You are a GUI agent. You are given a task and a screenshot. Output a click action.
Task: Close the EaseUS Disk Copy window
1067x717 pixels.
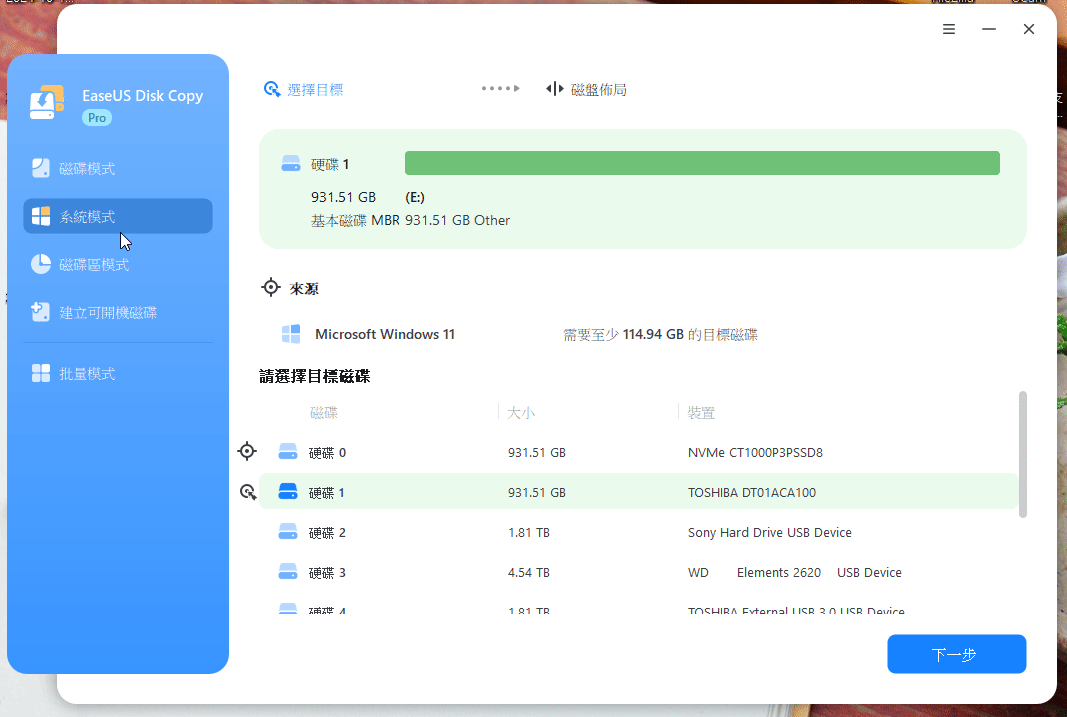click(1029, 29)
